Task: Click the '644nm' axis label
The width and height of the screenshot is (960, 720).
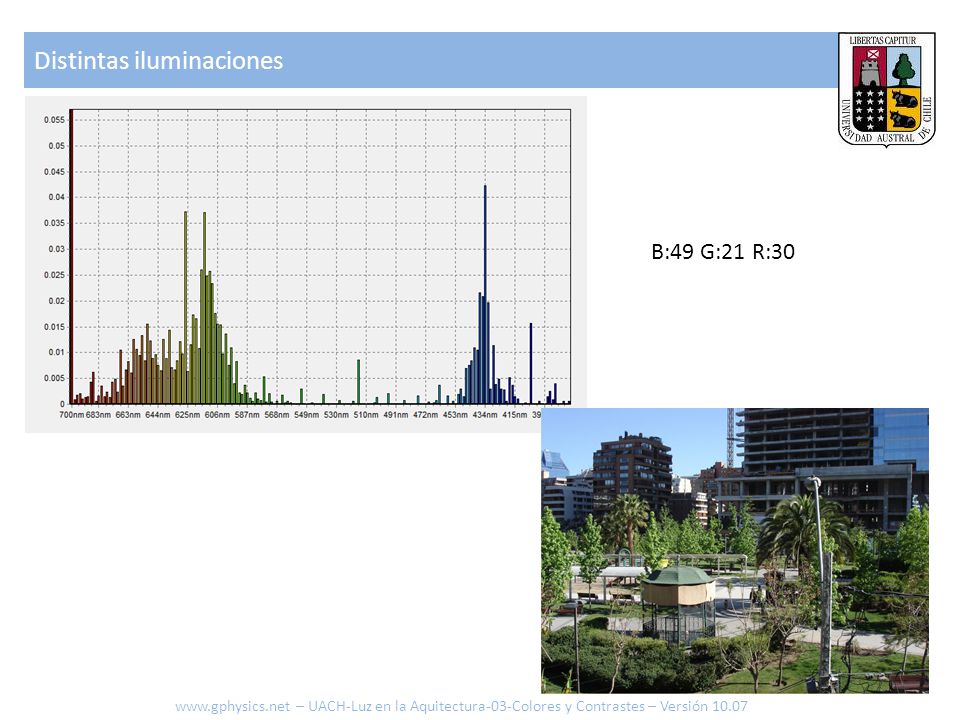Action: (x=157, y=415)
